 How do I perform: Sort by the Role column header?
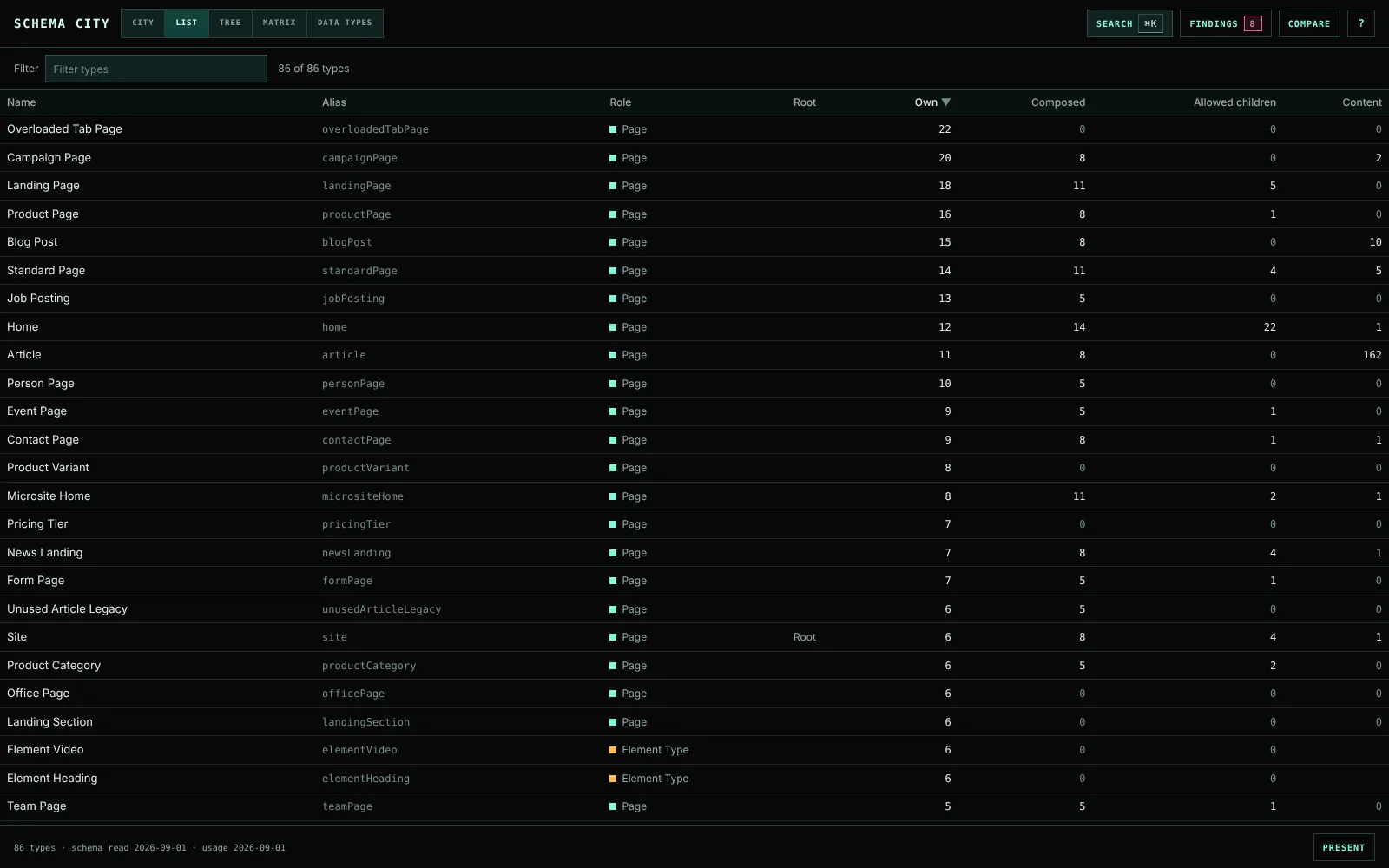click(620, 102)
